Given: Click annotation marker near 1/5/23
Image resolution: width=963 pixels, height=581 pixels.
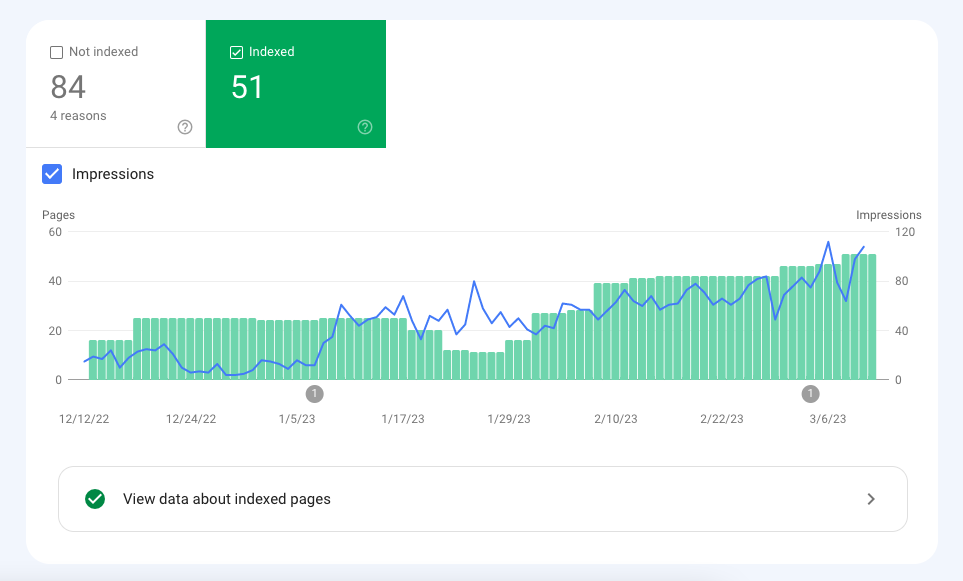Looking at the screenshot, I should [315, 393].
